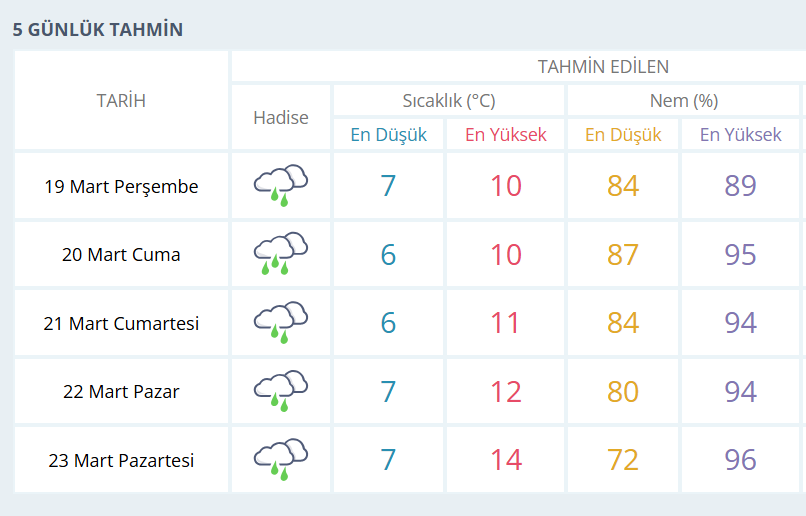Click the rain icon for 19 Mart Perşembe
This screenshot has width=806, height=516.
280,185
